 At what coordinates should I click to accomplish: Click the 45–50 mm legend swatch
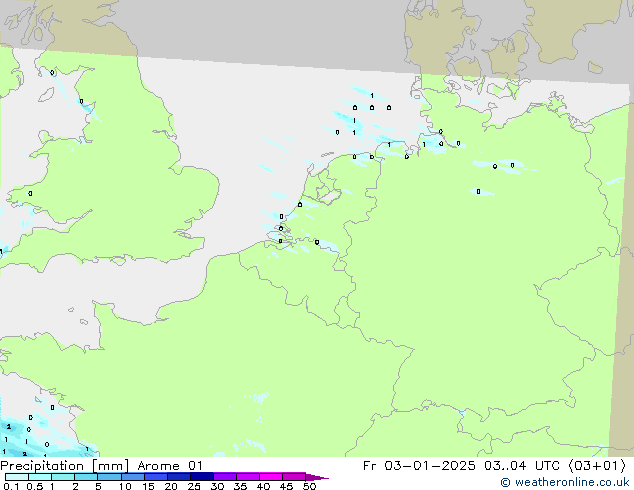[294, 477]
